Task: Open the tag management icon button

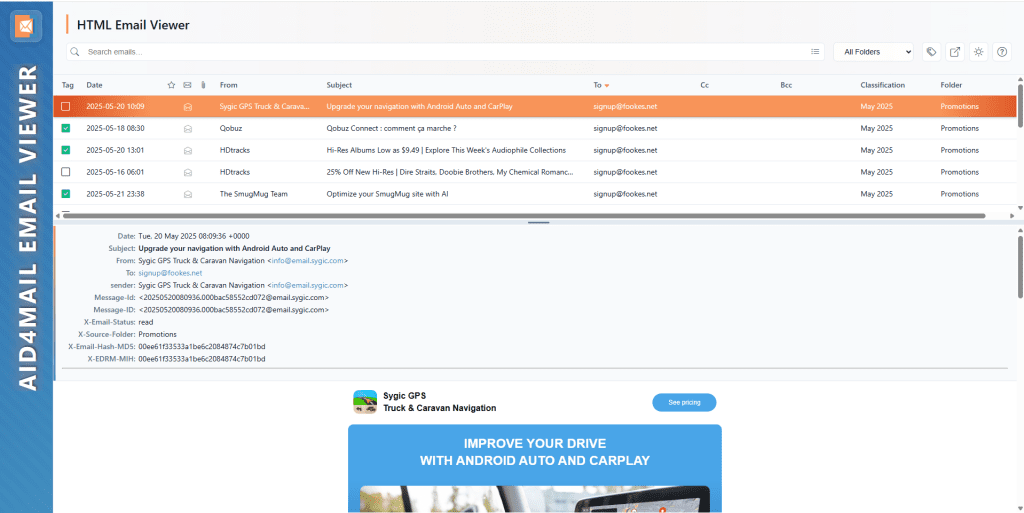Action: (x=931, y=52)
